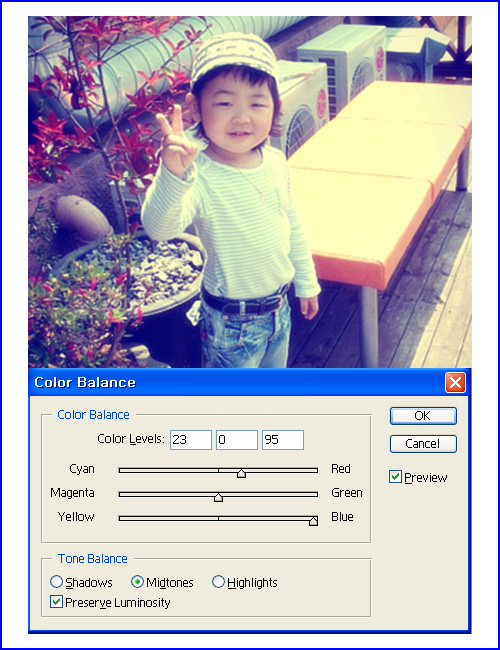Click the first Color Levels field showing 23
This screenshot has width=500, height=650.
tap(191, 440)
